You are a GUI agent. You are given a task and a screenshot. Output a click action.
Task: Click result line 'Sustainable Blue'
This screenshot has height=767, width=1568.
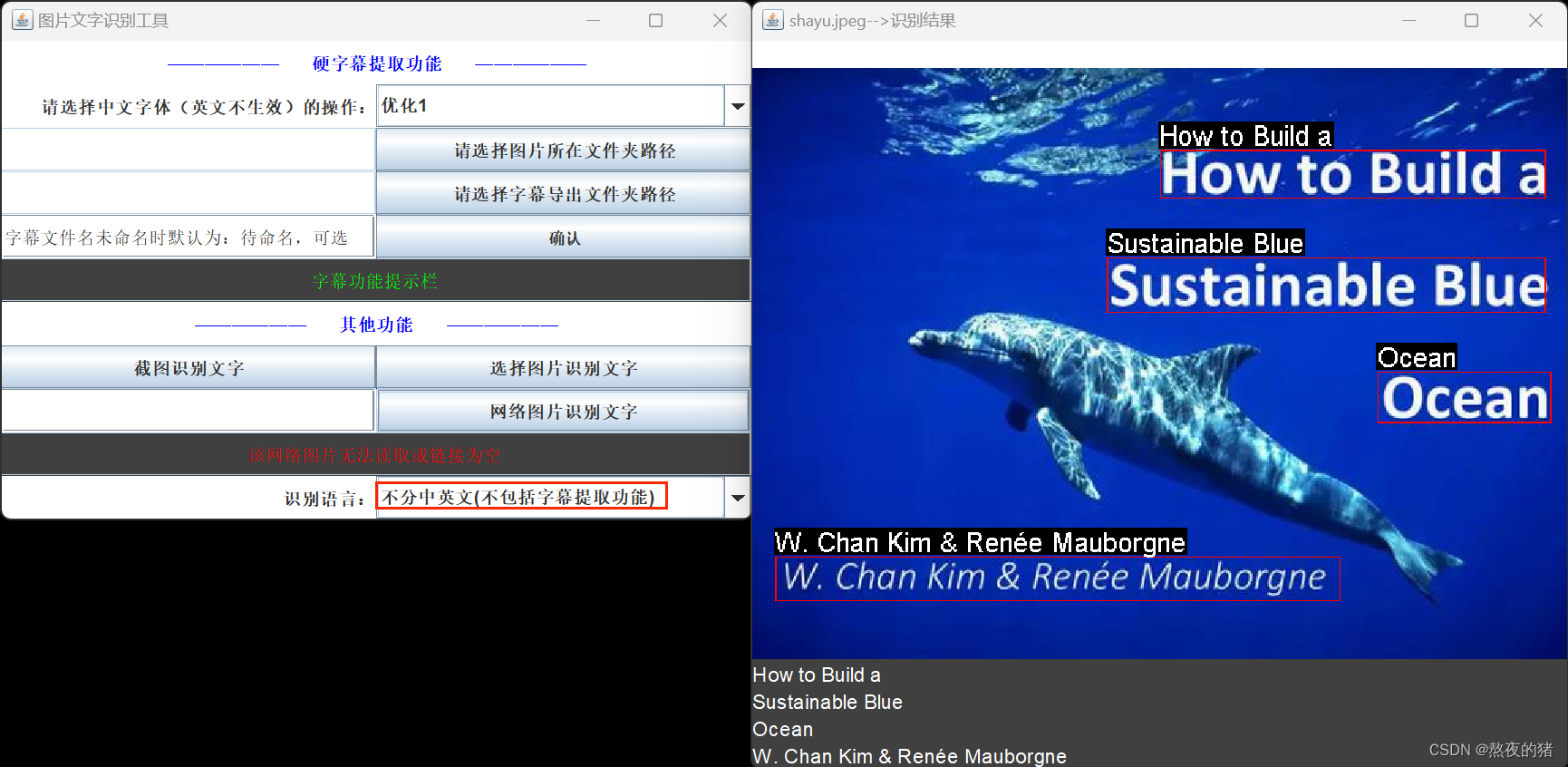click(828, 703)
